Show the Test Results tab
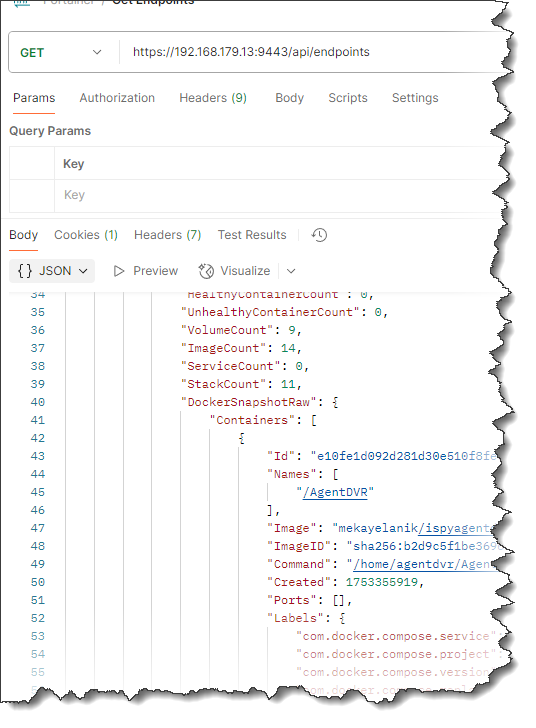The height and width of the screenshot is (728, 536). click(252, 235)
